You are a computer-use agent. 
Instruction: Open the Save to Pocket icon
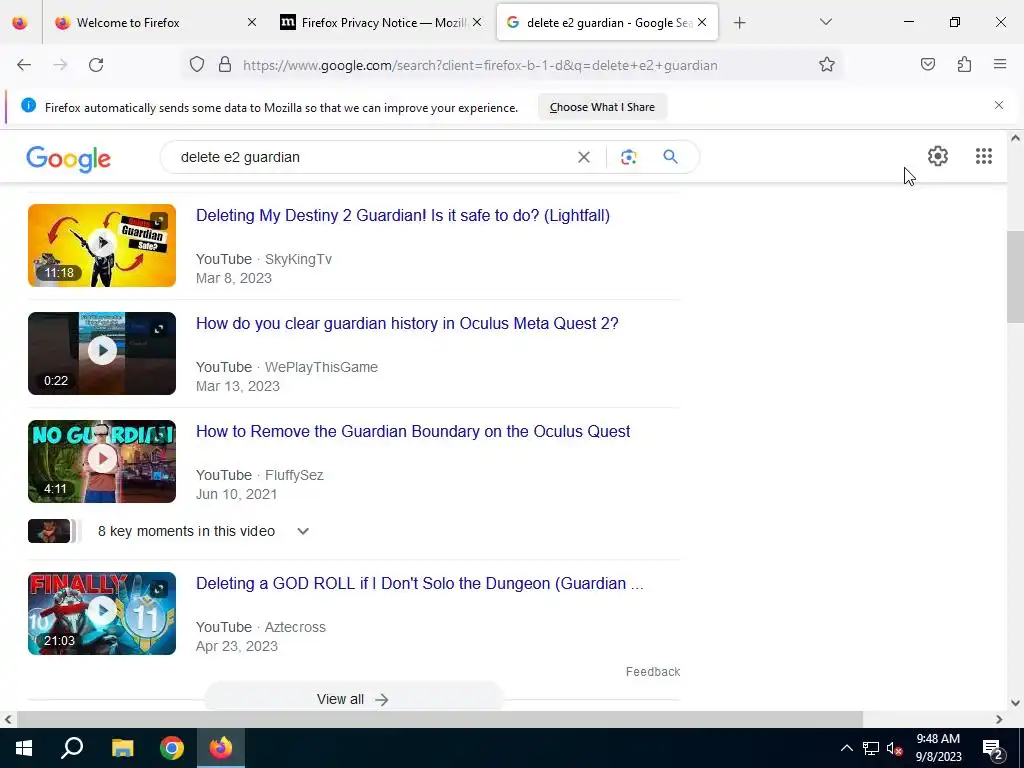click(928, 64)
